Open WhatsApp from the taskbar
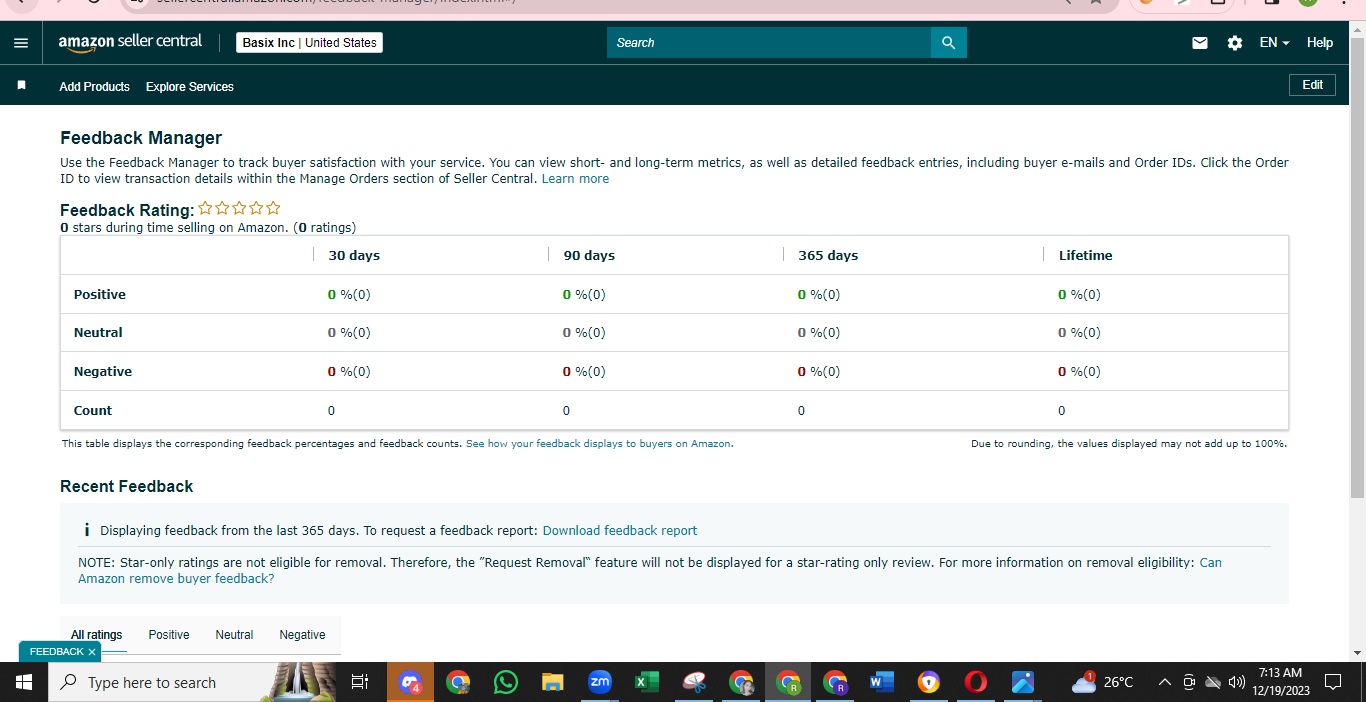The image size is (1366, 702). 506,682
